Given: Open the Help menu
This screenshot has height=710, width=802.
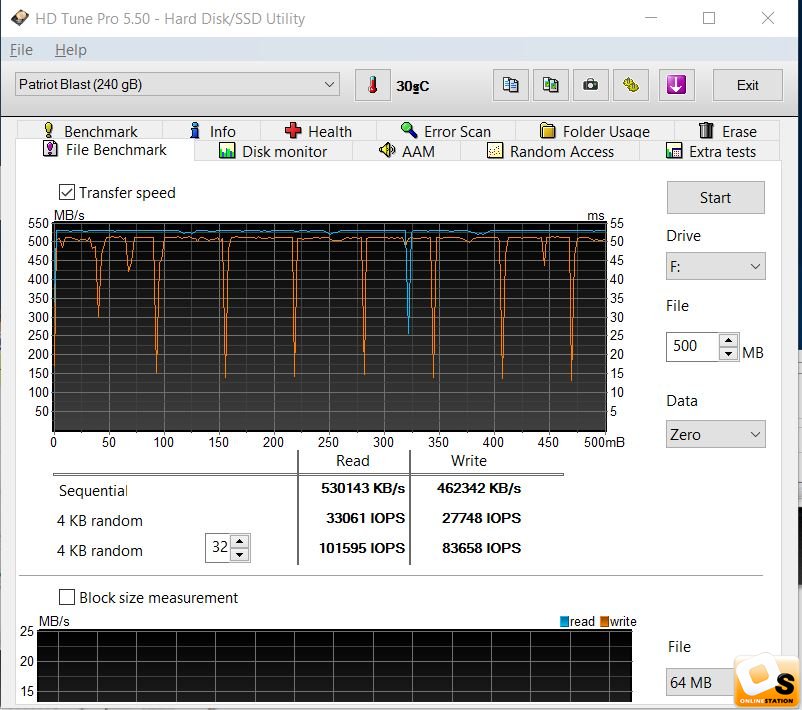Looking at the screenshot, I should [71, 50].
